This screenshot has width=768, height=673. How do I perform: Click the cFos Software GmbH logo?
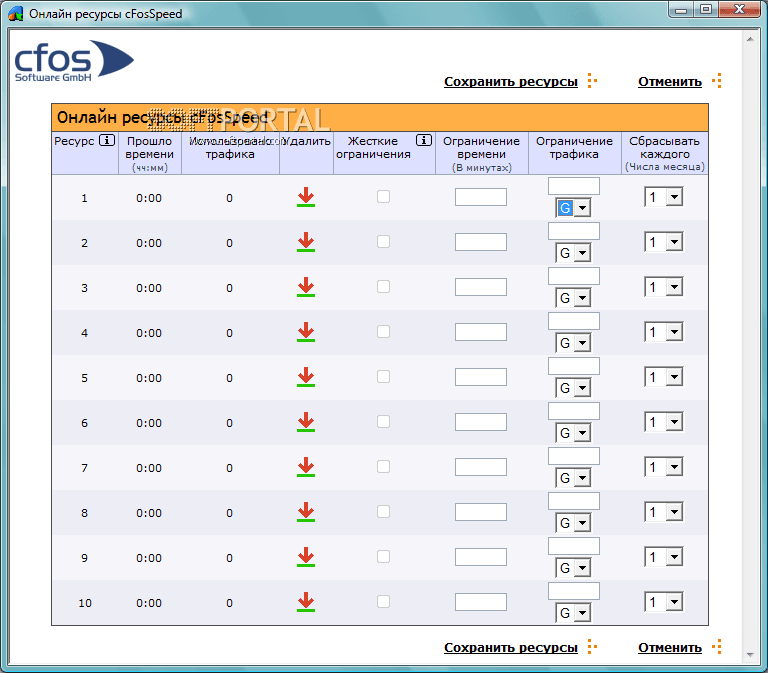pos(73,61)
